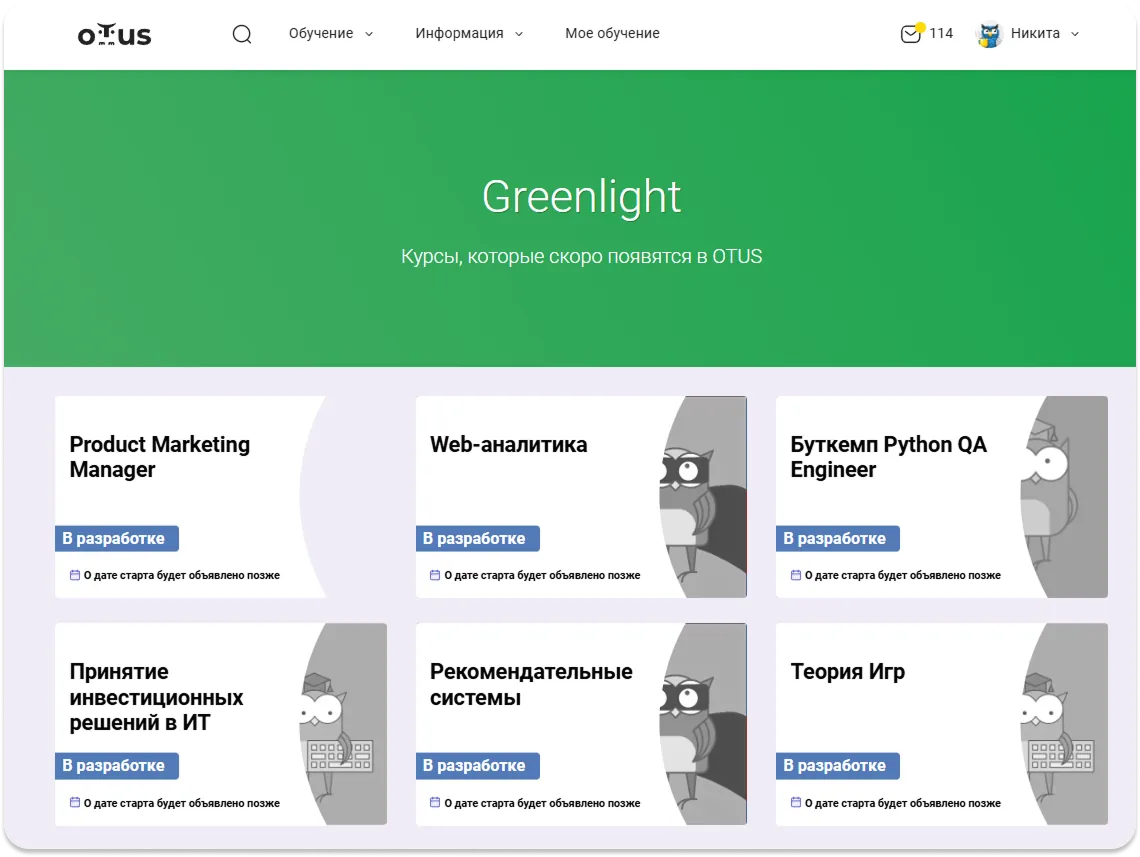Open the search magnifier icon
Screen dimensions: 1140x857
tap(242, 33)
